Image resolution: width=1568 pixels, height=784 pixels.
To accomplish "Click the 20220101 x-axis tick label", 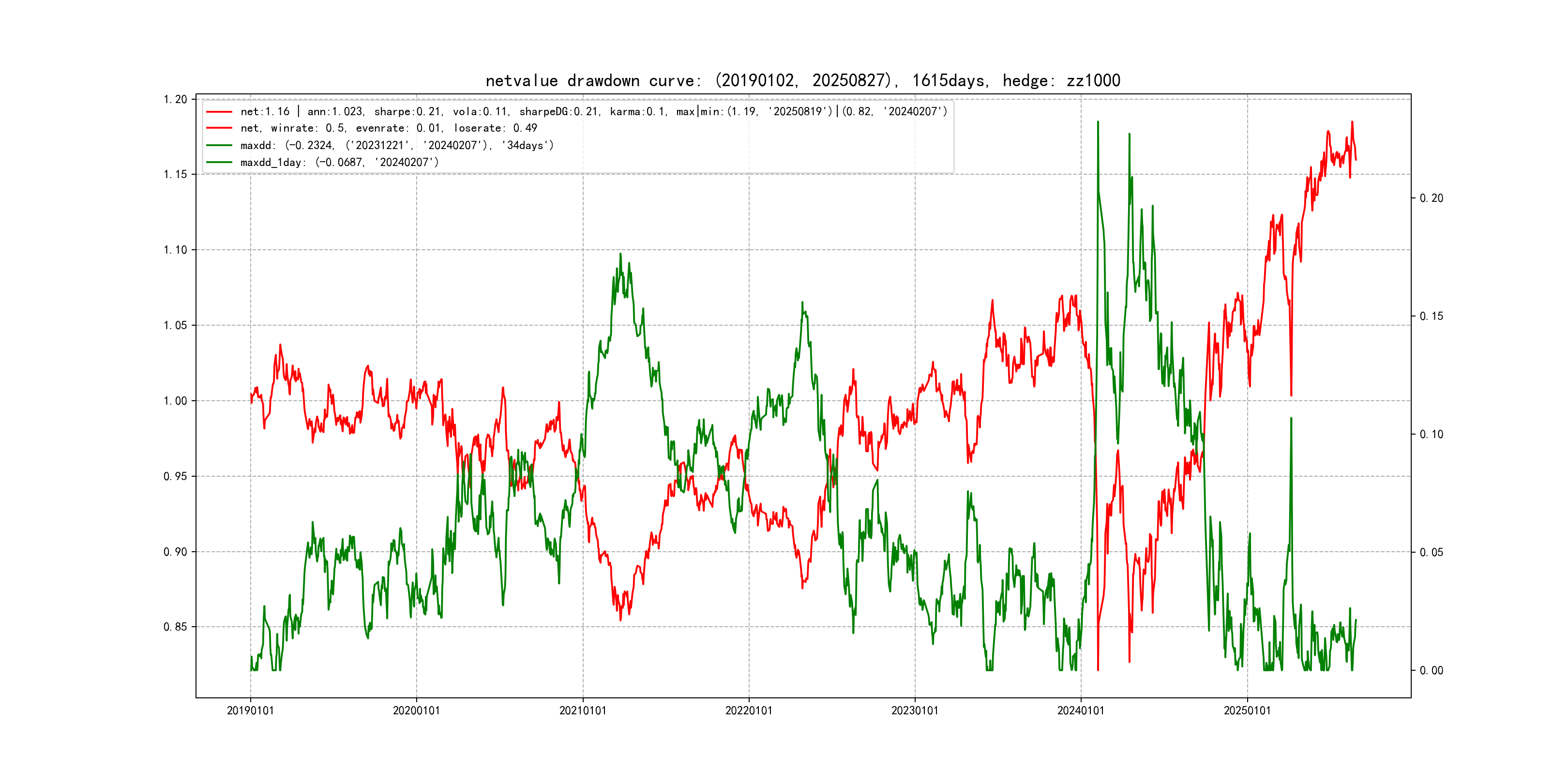I will (749, 711).
